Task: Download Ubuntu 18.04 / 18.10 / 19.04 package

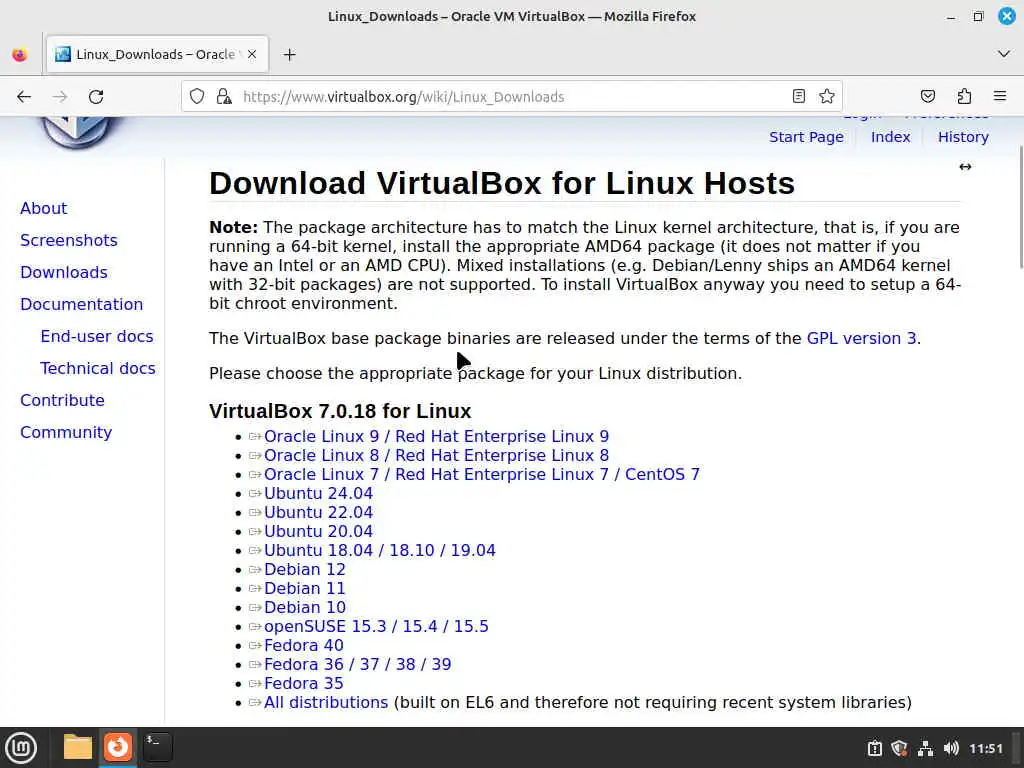Action: (379, 550)
